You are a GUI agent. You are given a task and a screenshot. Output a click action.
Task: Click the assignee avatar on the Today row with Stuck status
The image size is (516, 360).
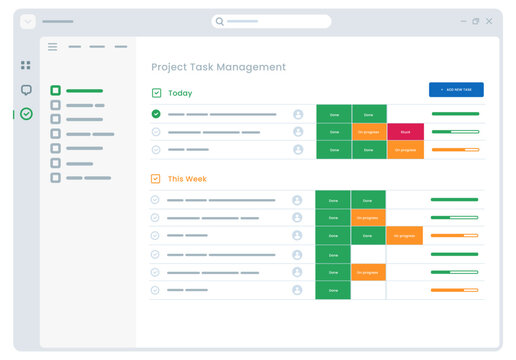[x=298, y=132]
